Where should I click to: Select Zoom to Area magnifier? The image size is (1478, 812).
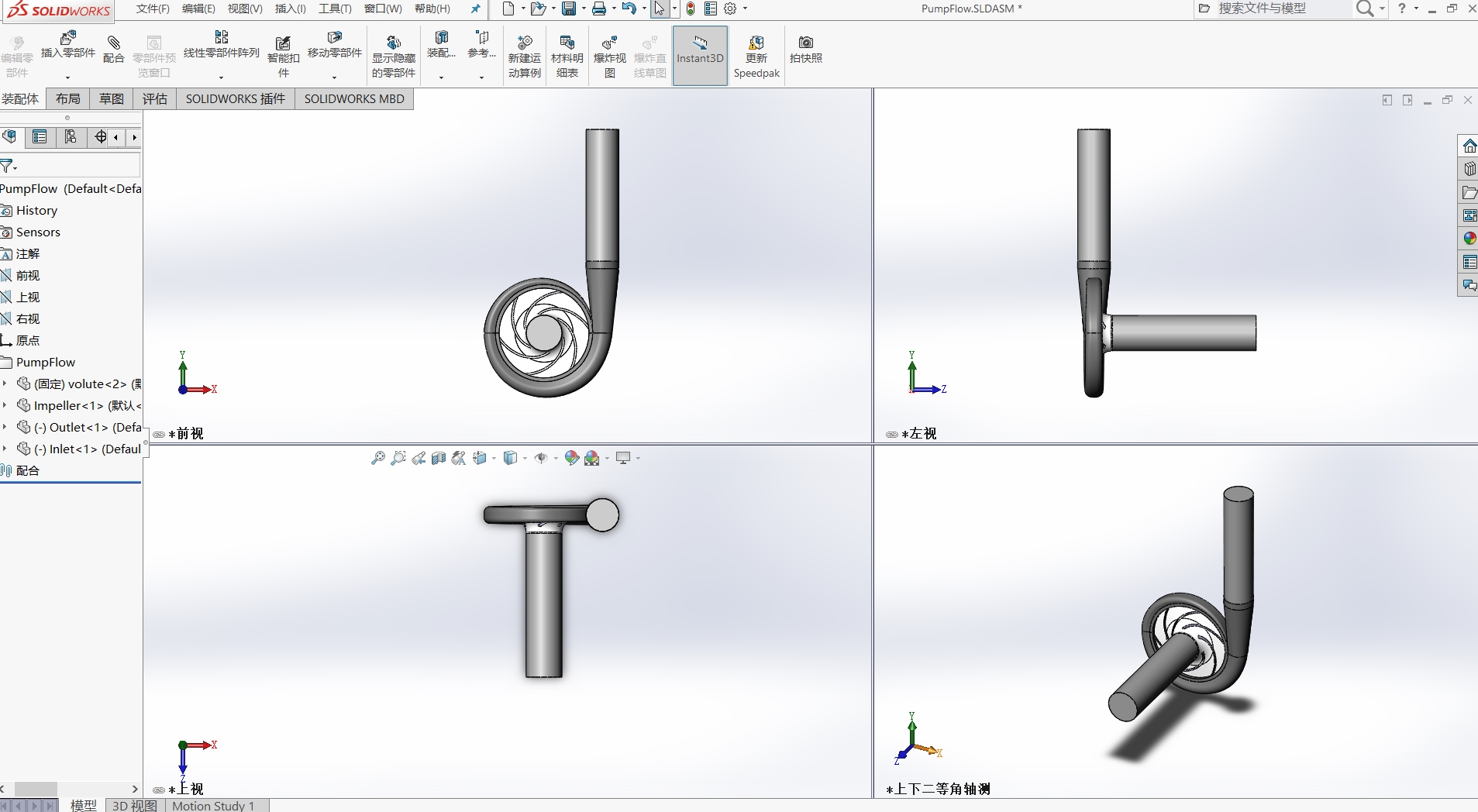398,458
